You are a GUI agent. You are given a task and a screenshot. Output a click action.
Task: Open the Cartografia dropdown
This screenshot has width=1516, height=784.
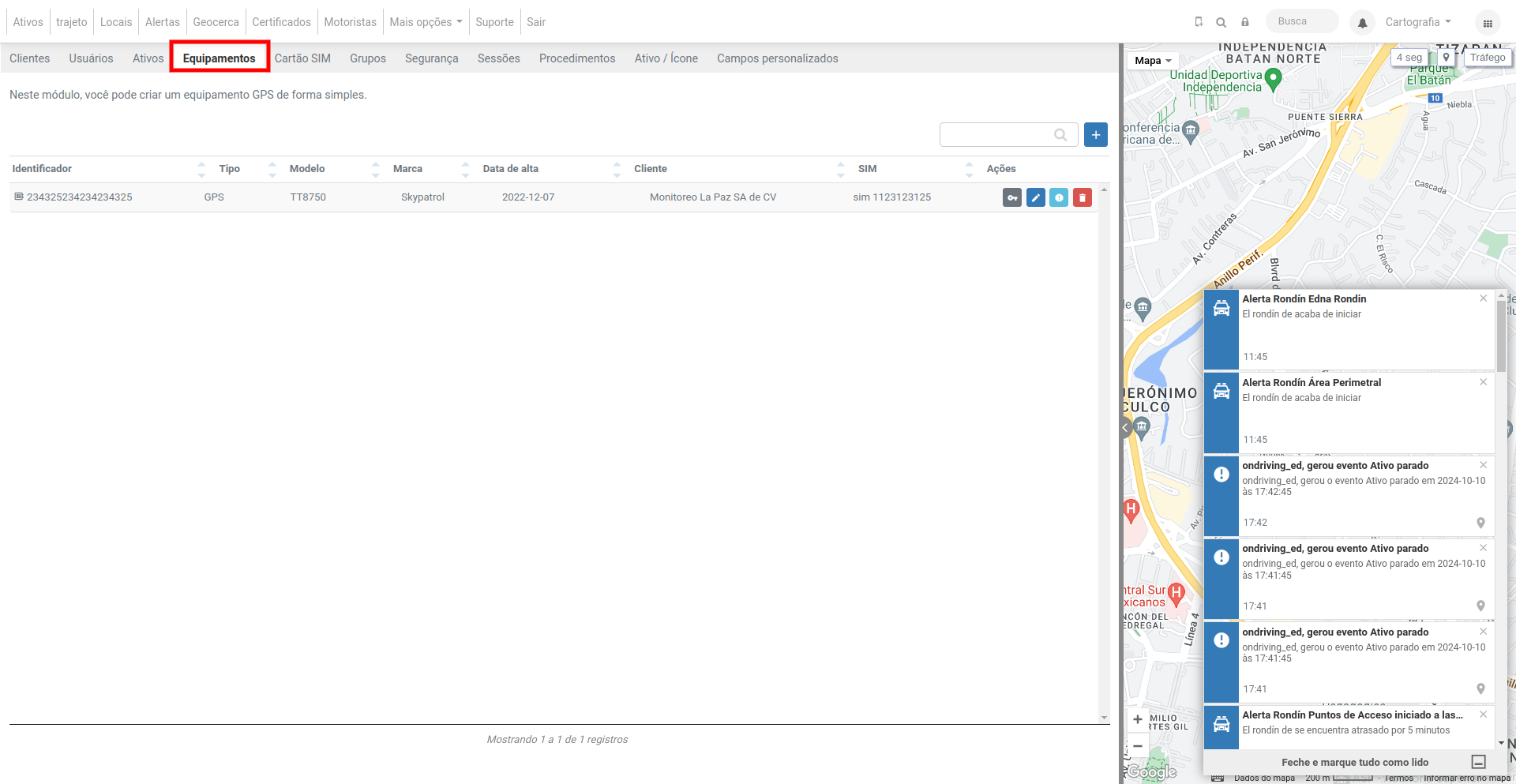1418,22
